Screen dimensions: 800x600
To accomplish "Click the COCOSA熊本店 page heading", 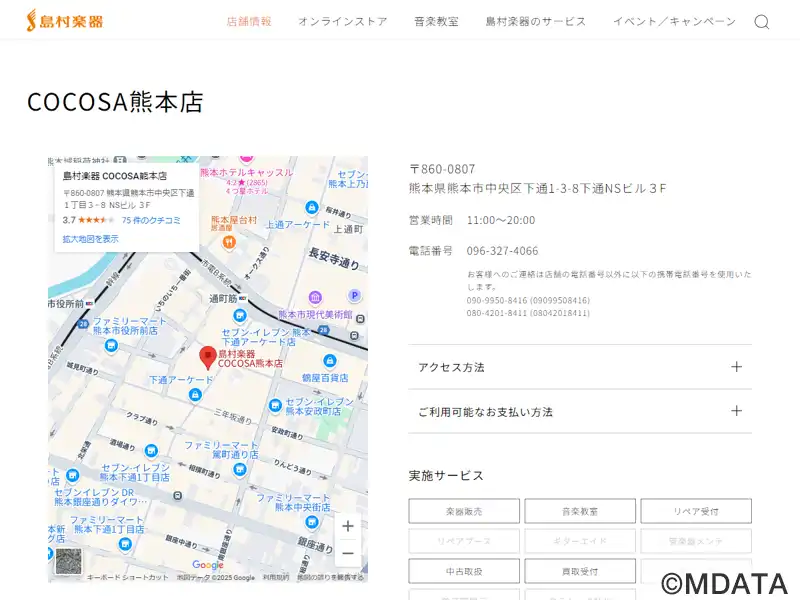I will pyautogui.click(x=115, y=102).
